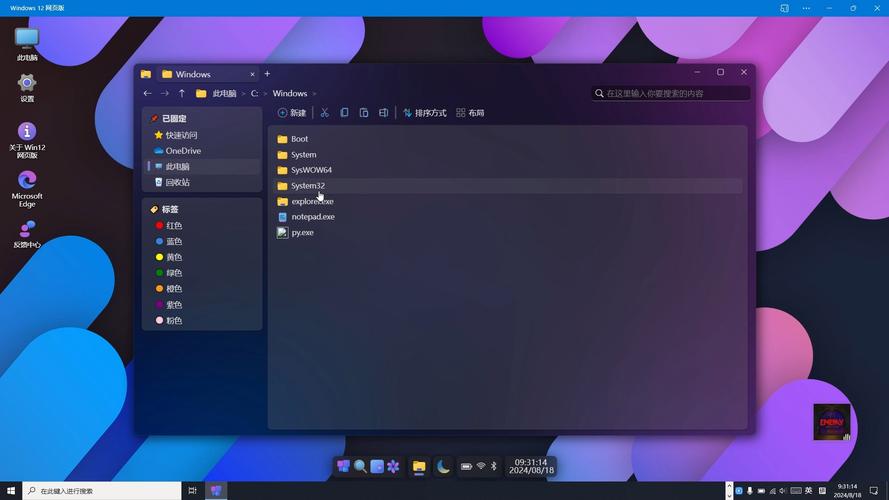This screenshot has height=500, width=889.
Task: Select 此电脑 in the sidebar
Action: [202, 167]
